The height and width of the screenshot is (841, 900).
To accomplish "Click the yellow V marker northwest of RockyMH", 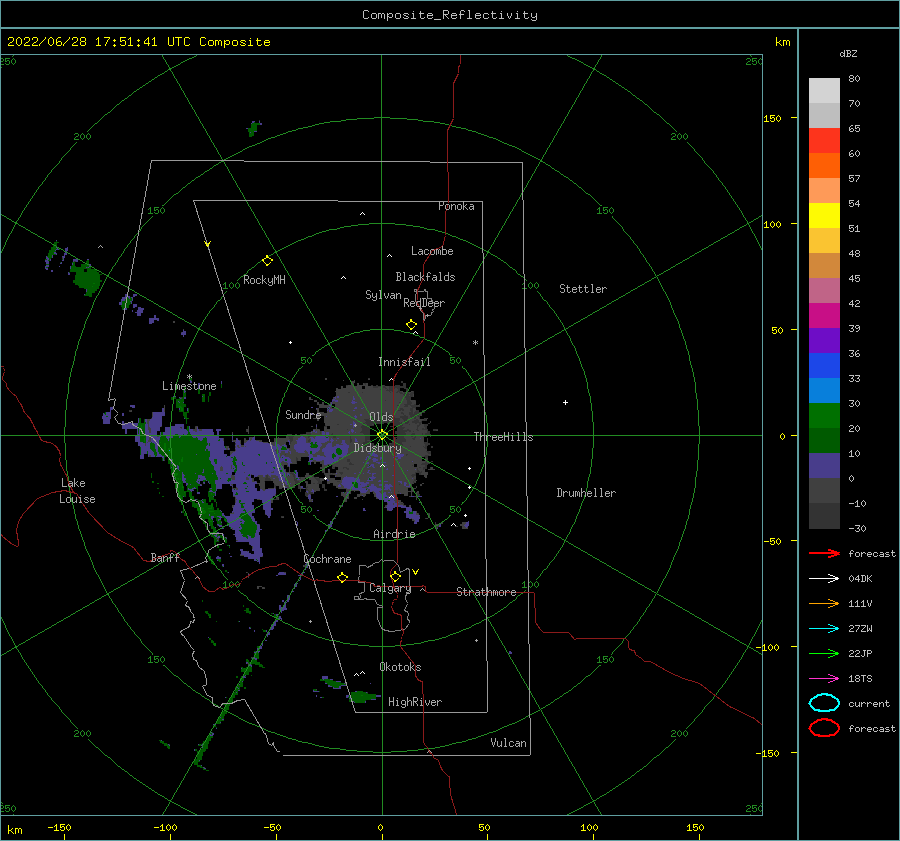I will (208, 244).
